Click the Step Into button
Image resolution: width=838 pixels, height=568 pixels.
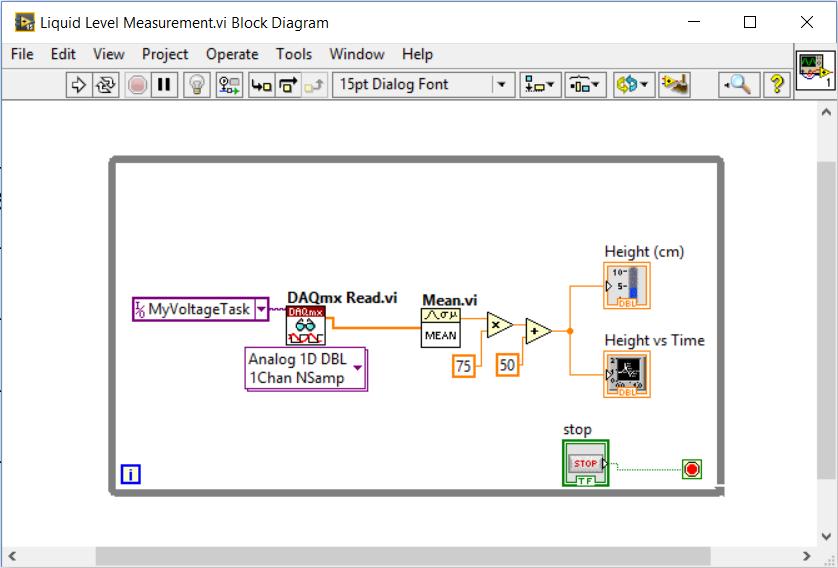(261, 84)
